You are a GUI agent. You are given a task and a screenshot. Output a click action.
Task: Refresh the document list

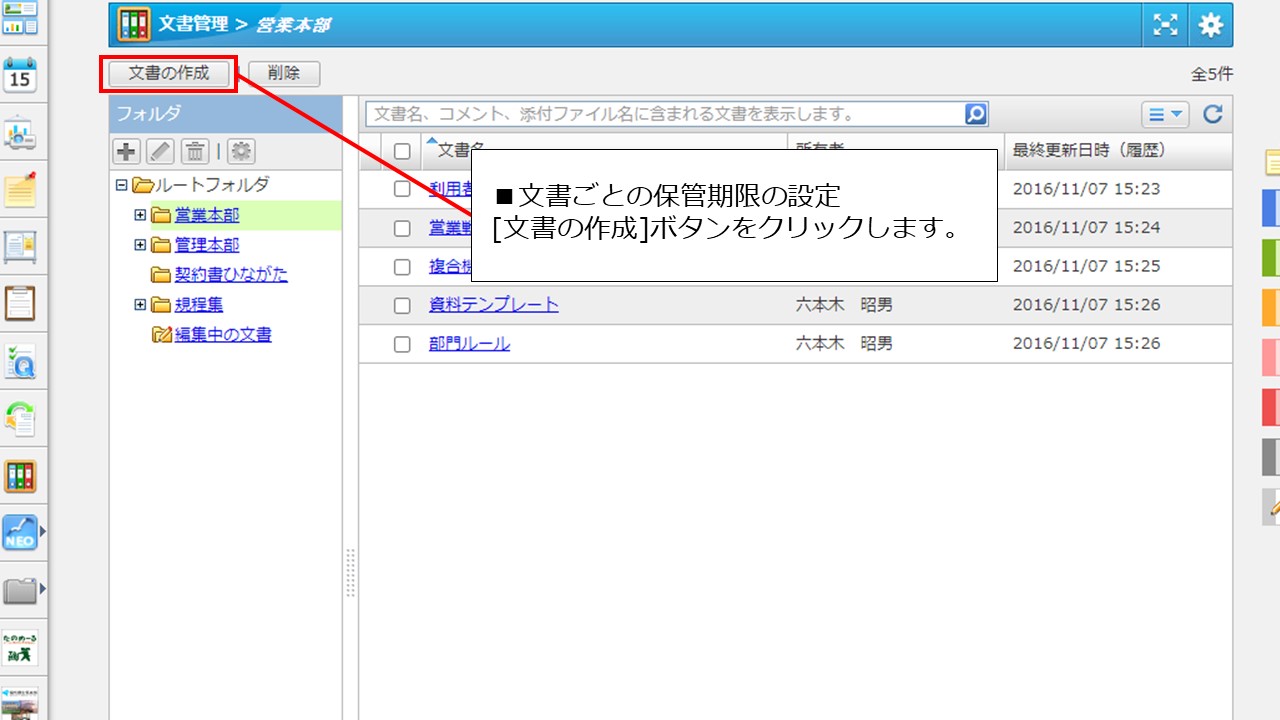click(1212, 114)
